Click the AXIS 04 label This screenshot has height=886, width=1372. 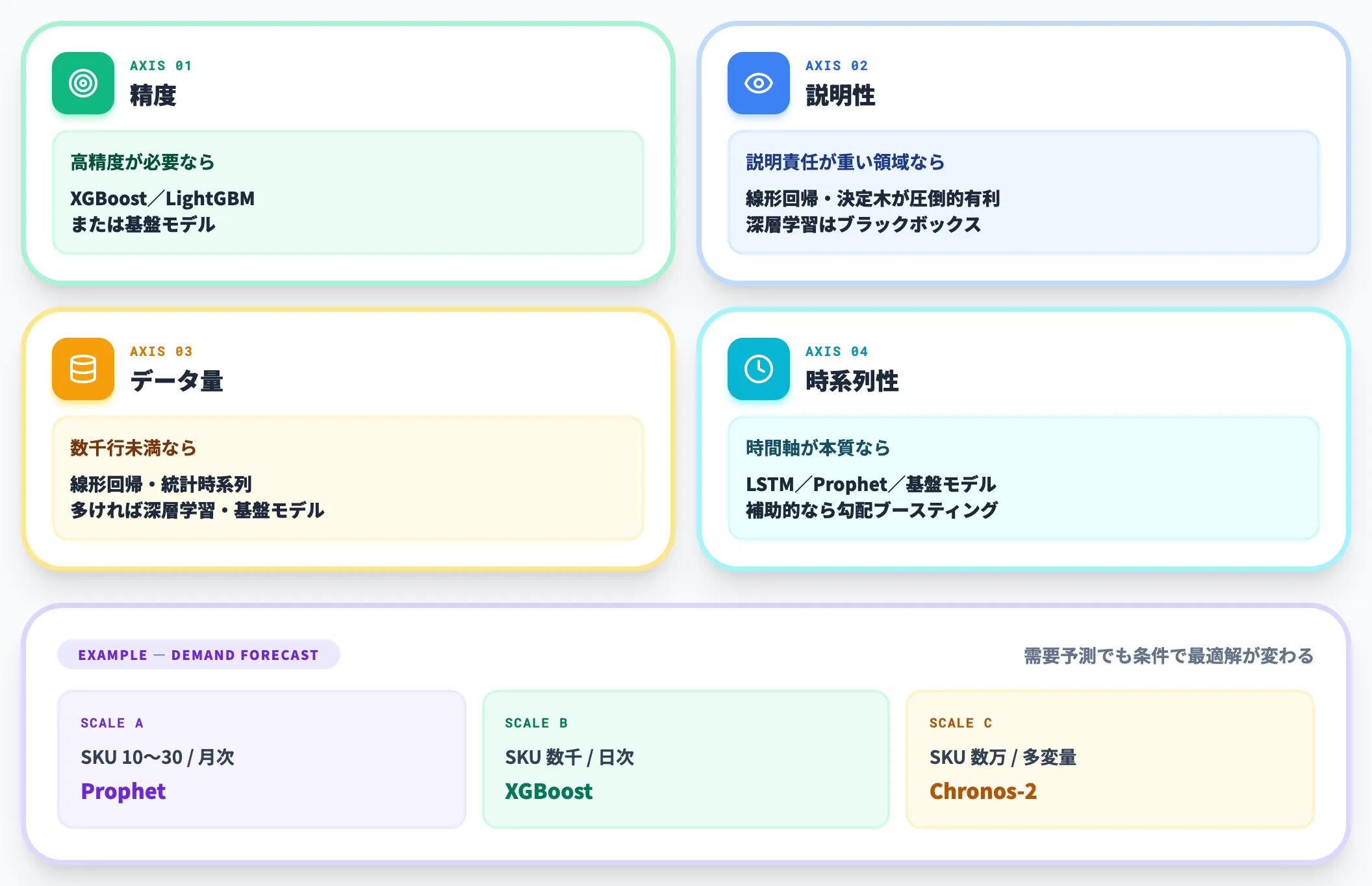coord(837,351)
